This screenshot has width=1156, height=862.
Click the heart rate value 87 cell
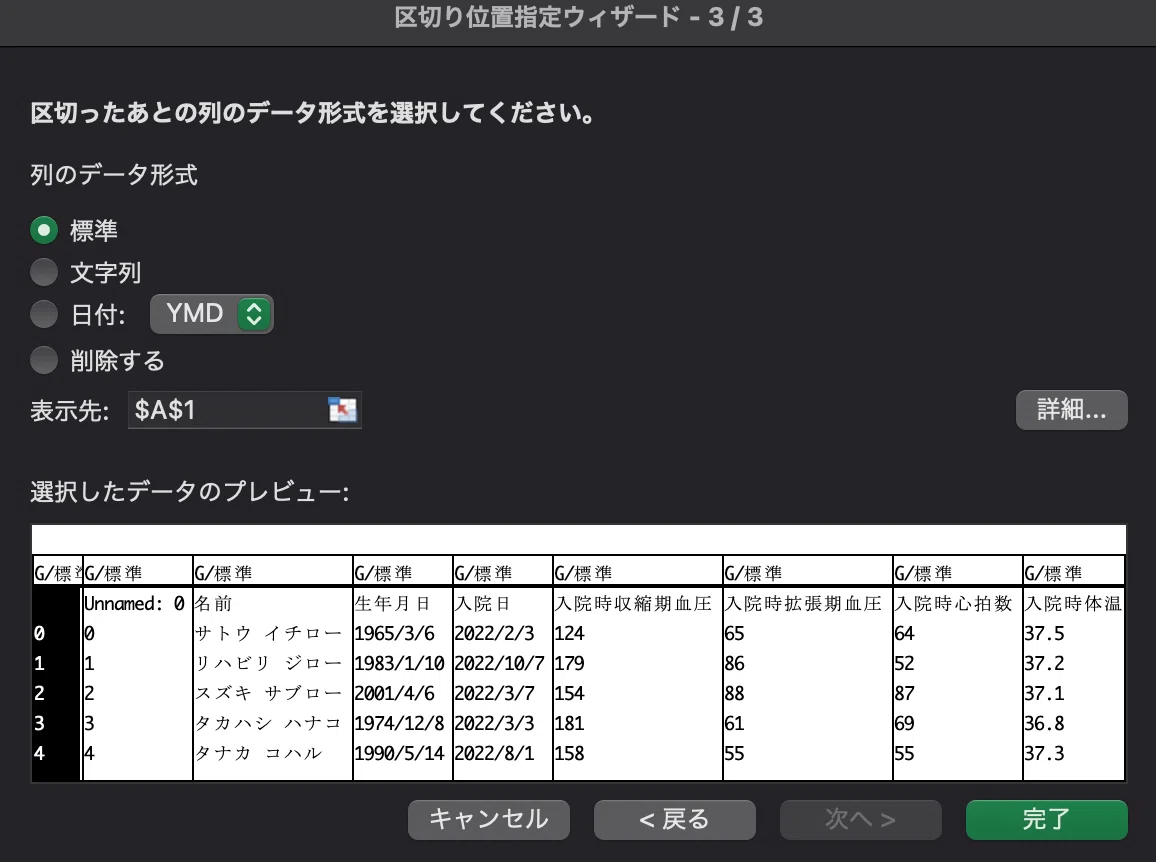905,693
